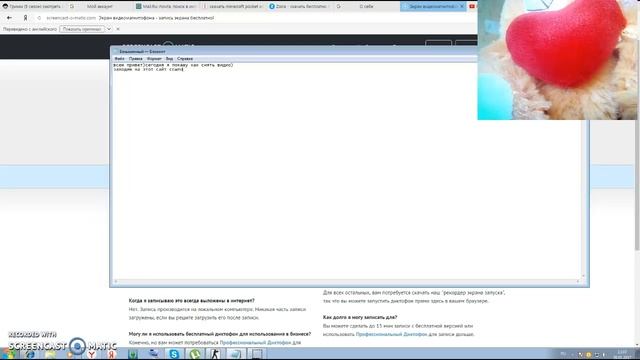Switch to the 'скачать minecraft pocket' tab
Image resolution: width=640 pixels, height=360 pixels.
(x=233, y=7)
